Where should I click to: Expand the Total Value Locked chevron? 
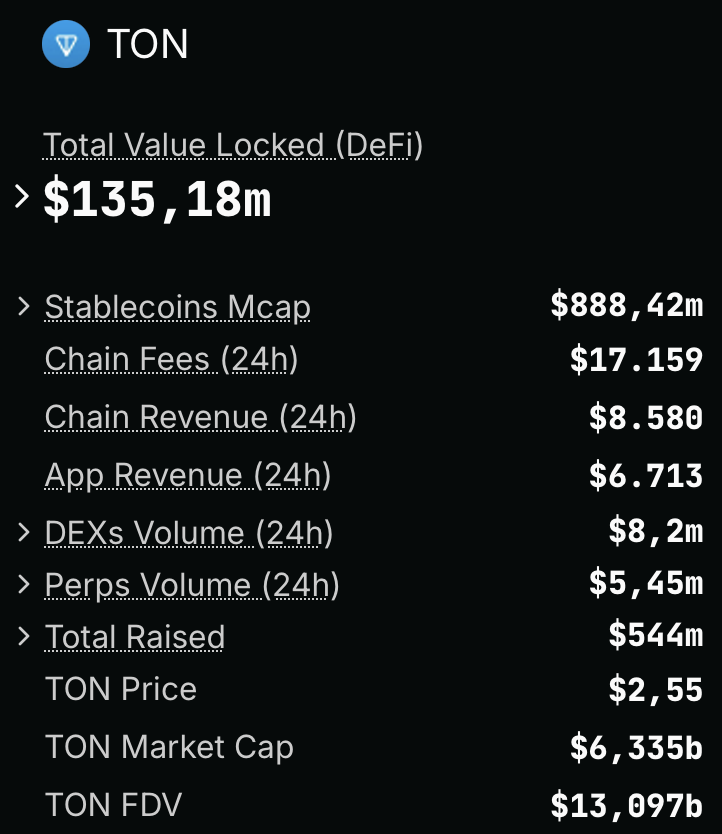(22, 197)
